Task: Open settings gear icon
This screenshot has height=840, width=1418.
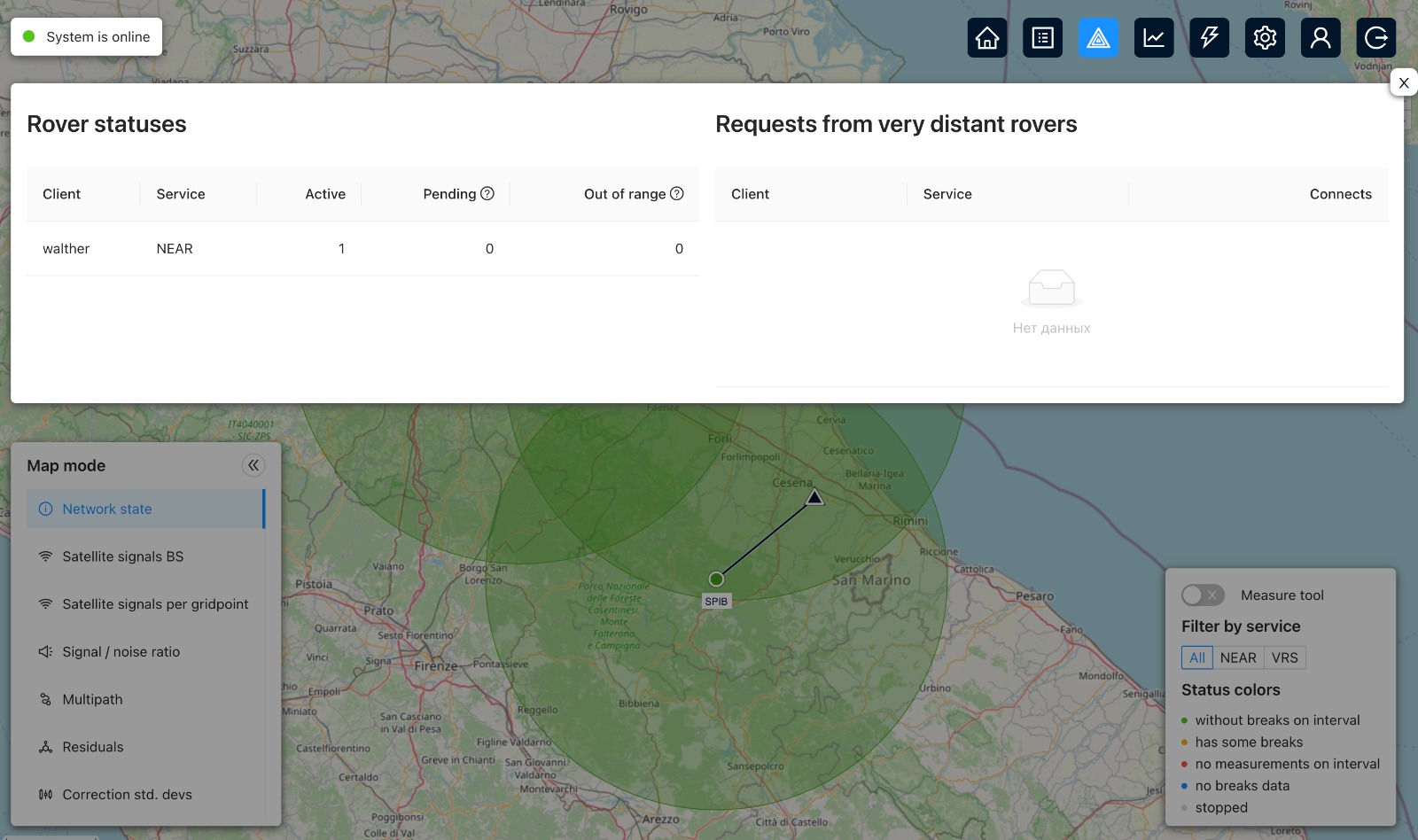Action: tap(1265, 37)
